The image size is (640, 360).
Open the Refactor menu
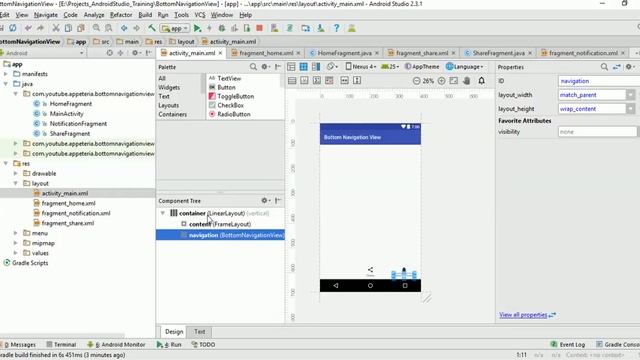click(121, 15)
